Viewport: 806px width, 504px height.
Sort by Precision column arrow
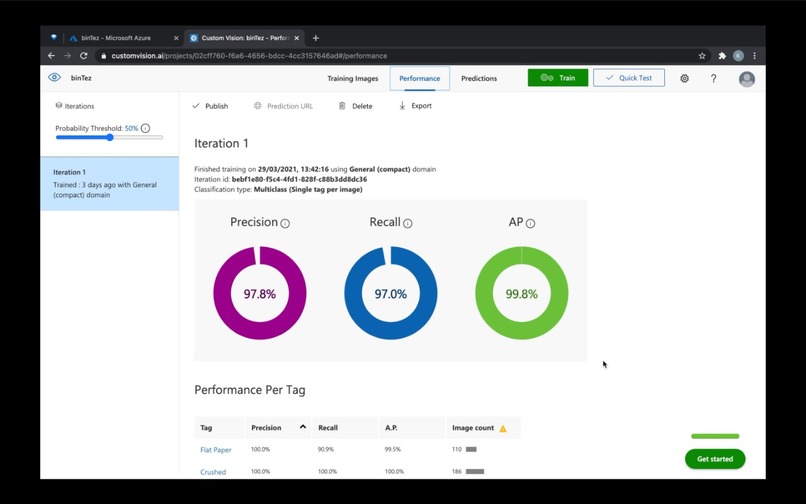tap(303, 427)
